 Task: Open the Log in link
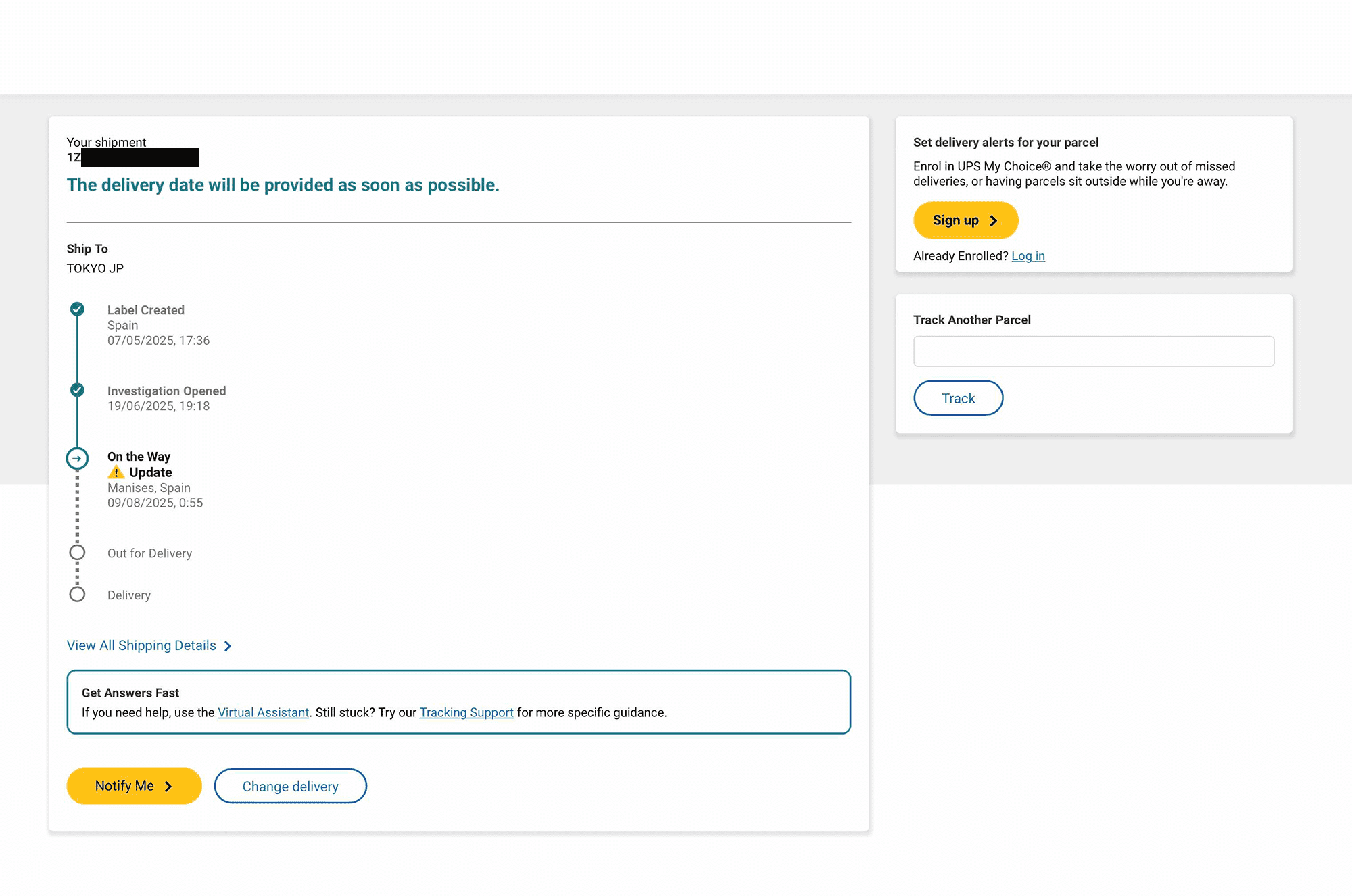1028,255
